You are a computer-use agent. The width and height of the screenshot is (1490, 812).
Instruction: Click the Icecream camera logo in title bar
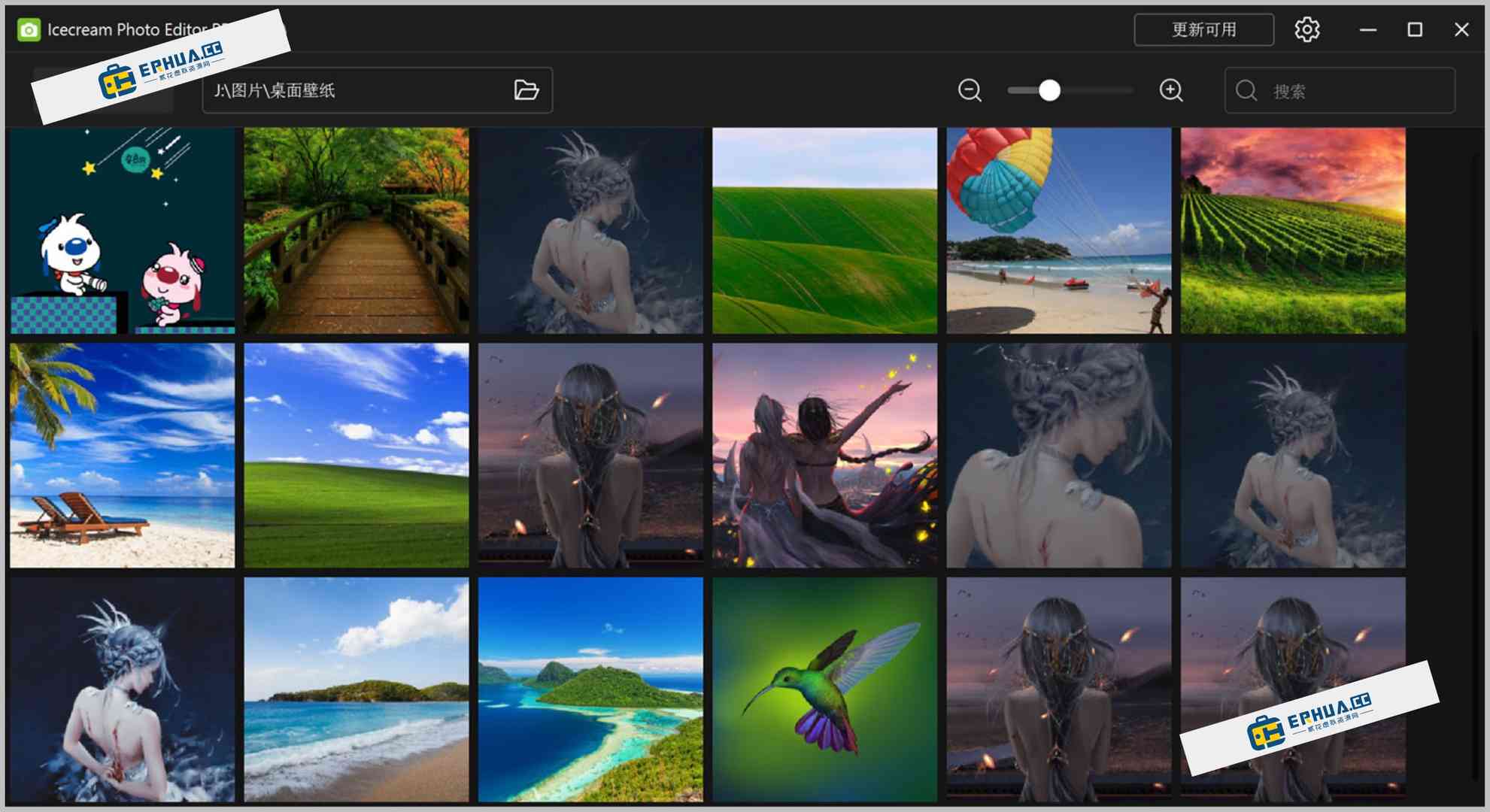coord(29,29)
